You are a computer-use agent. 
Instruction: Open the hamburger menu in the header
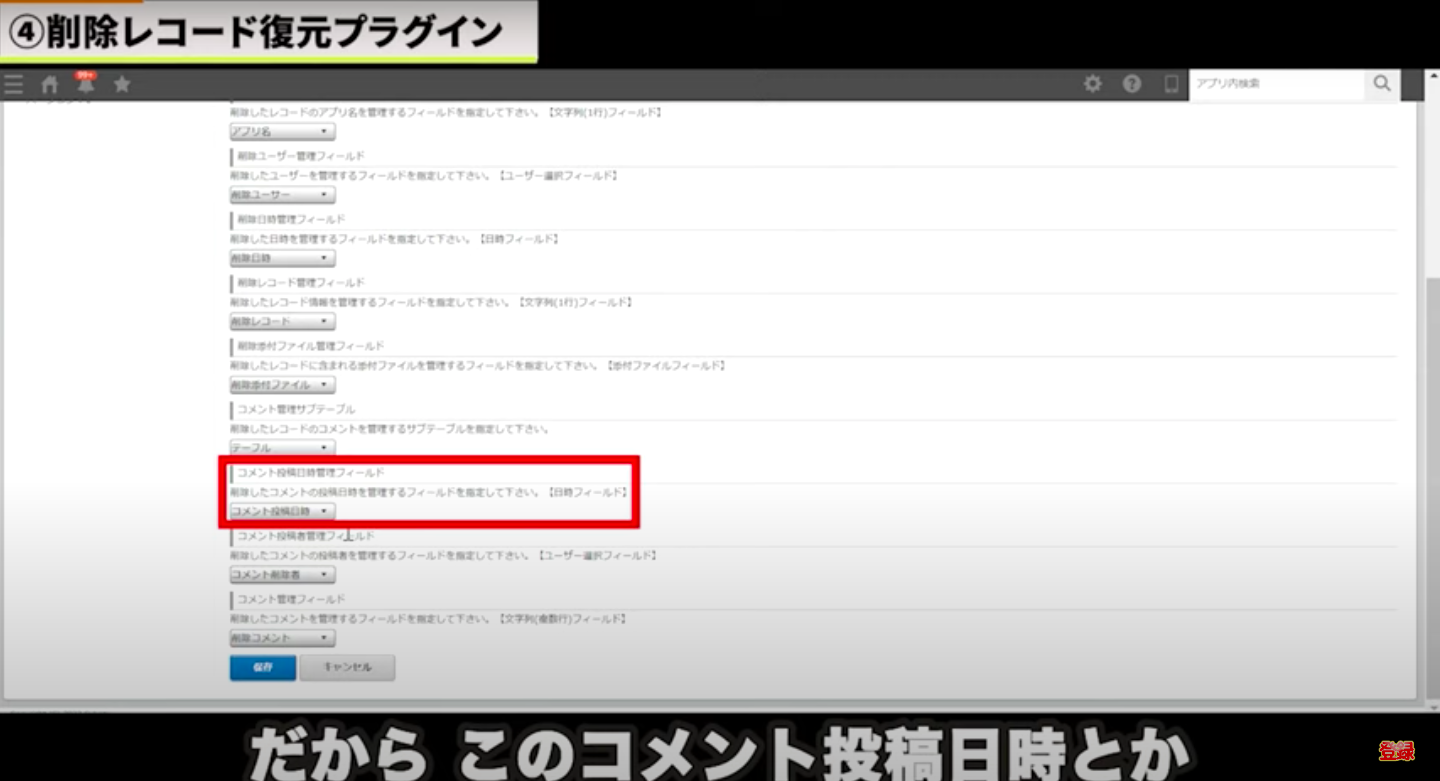14,85
